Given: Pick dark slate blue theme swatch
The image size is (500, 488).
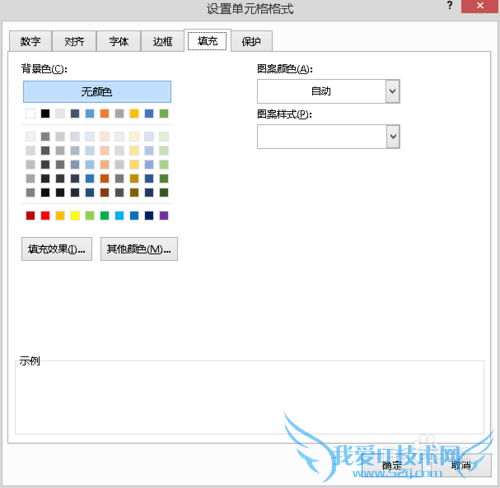Looking at the screenshot, I should pos(75,114).
